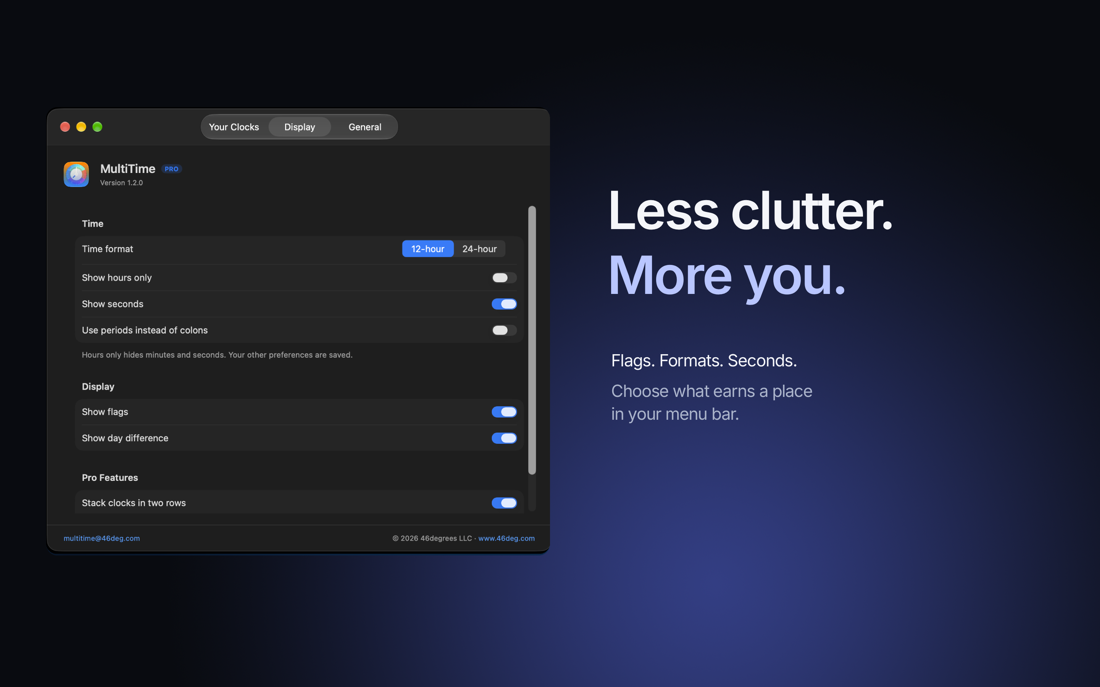
Task: Switch to the Your Clocks tab
Action: [x=234, y=127]
